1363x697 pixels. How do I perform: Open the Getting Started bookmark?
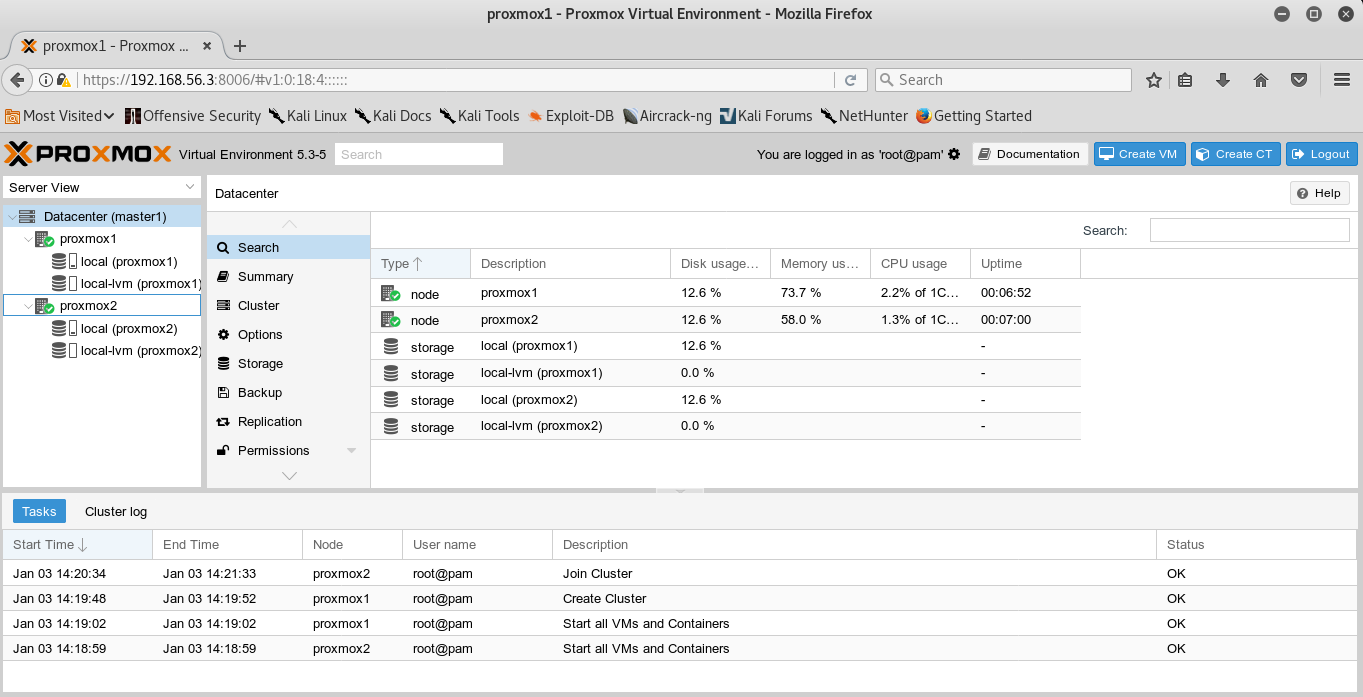(x=973, y=116)
